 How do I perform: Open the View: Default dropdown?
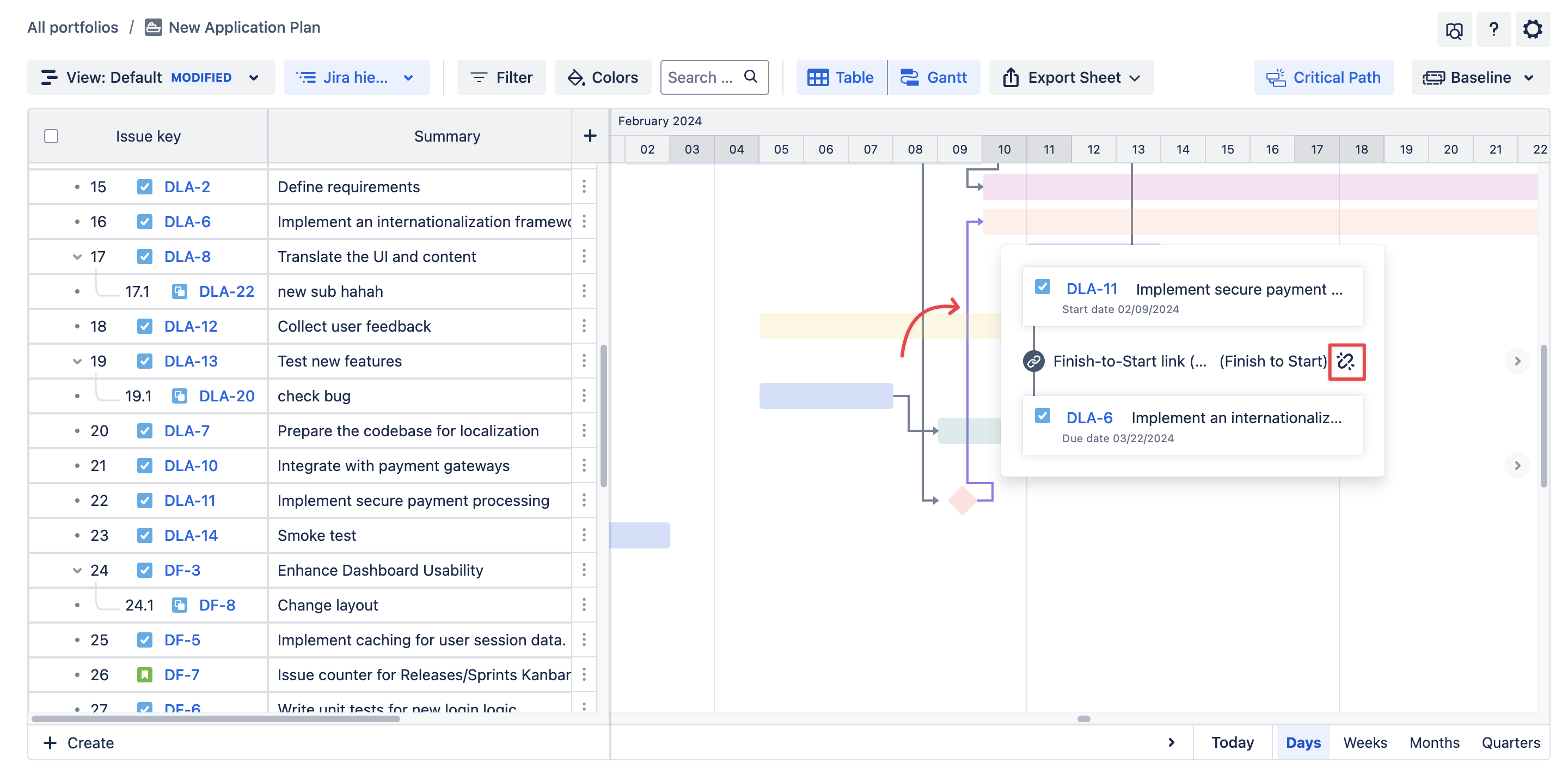tap(151, 77)
